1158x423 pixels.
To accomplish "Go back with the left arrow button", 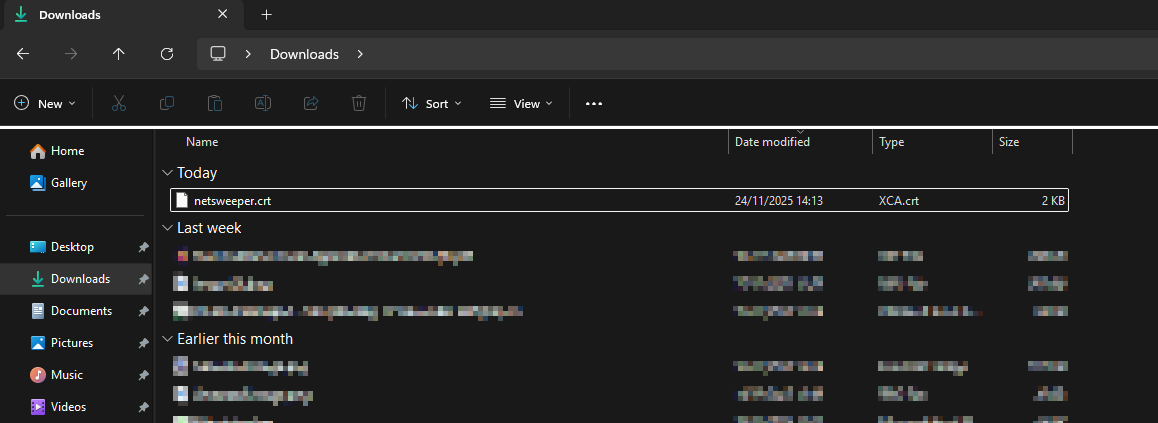I will (23, 54).
